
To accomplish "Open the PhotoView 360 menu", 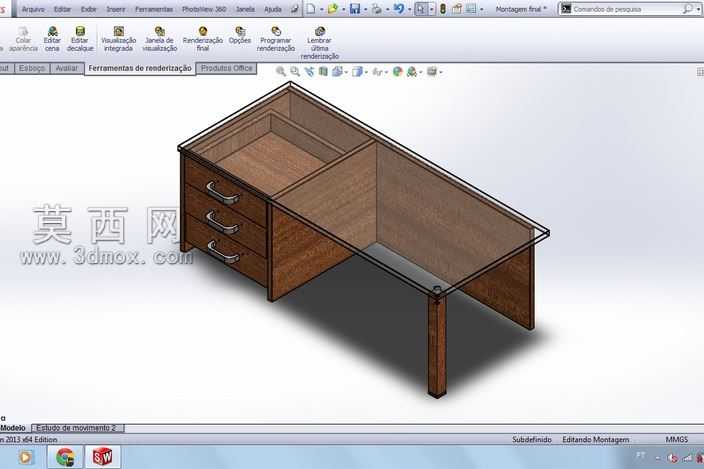I will coord(204,9).
